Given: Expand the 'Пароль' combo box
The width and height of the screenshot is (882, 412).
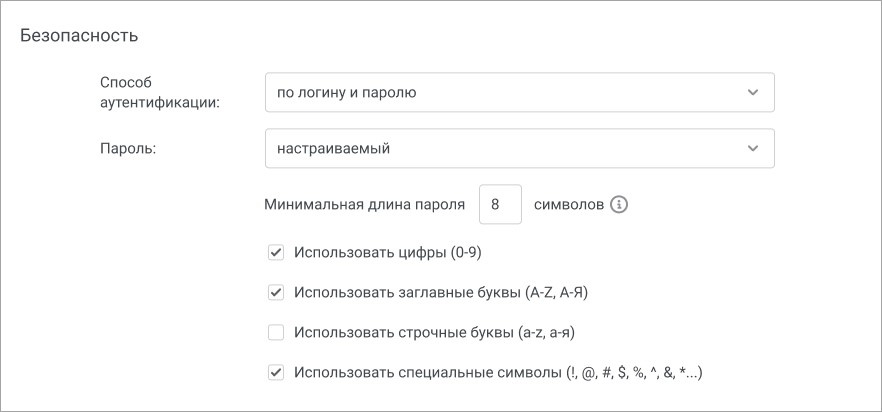Looking at the screenshot, I should [520, 149].
